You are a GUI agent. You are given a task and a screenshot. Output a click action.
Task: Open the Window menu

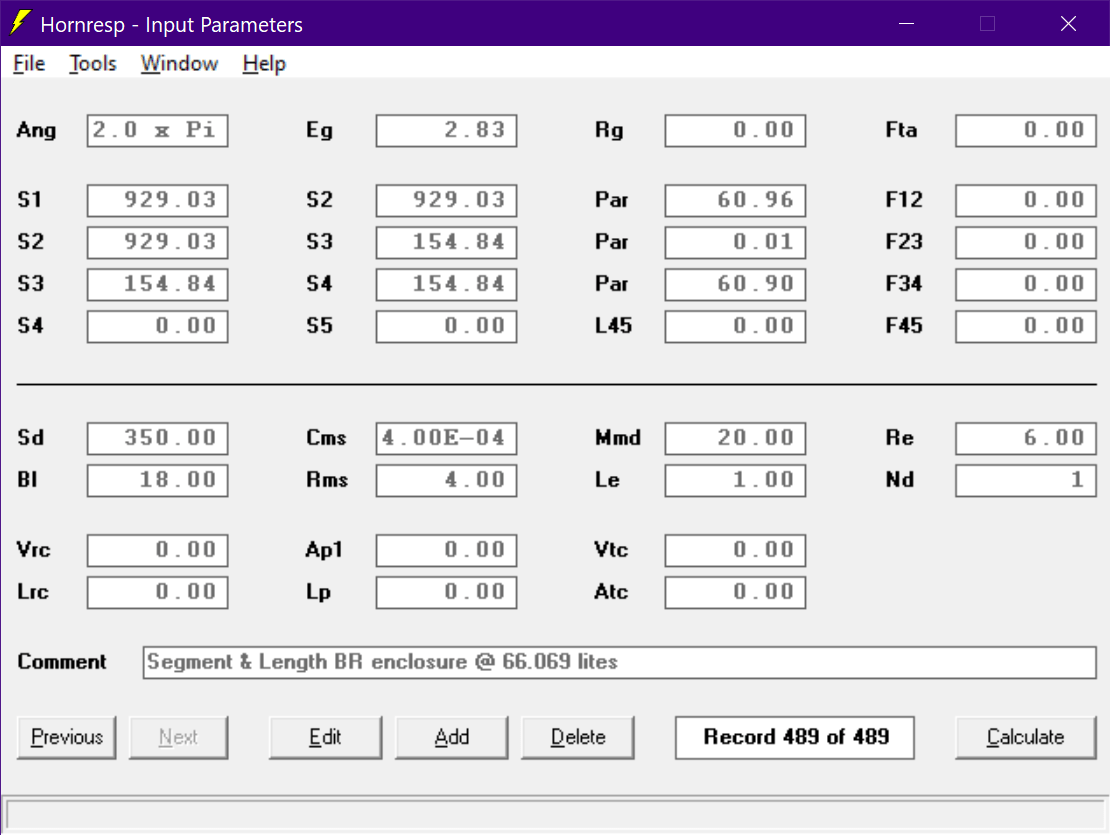click(179, 64)
